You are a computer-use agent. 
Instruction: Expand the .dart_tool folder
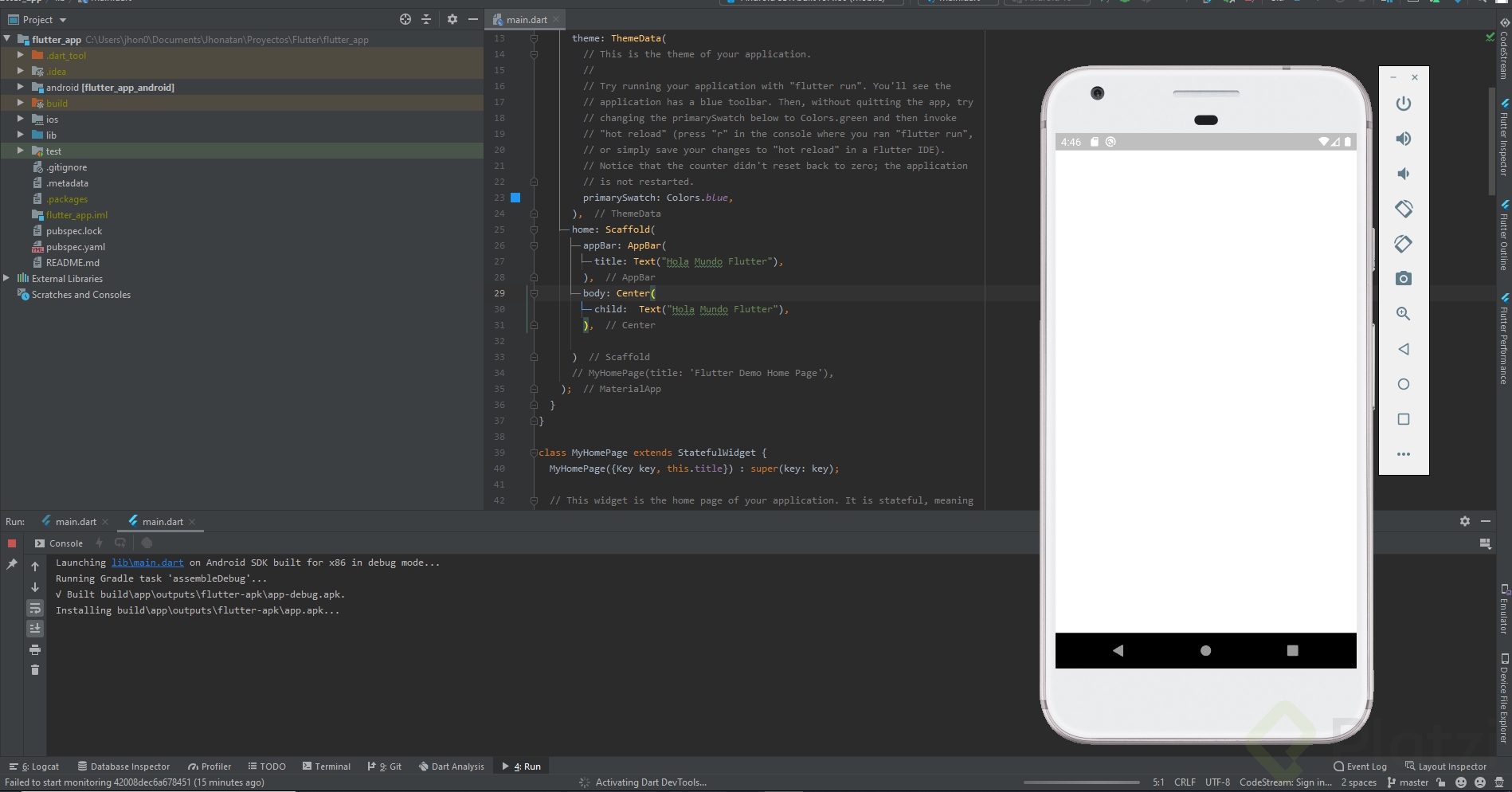click(21, 55)
